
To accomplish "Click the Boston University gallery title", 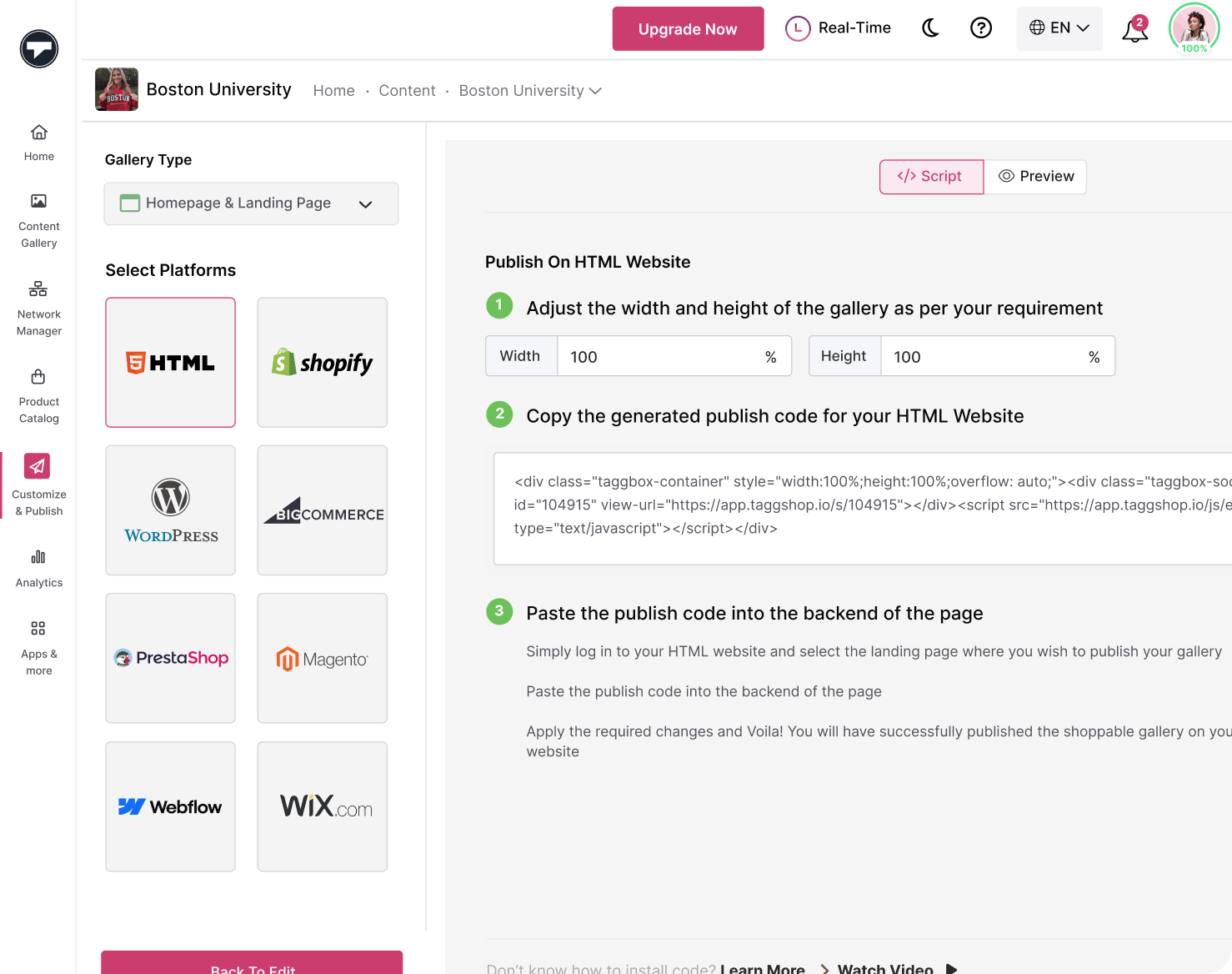I will click(218, 89).
